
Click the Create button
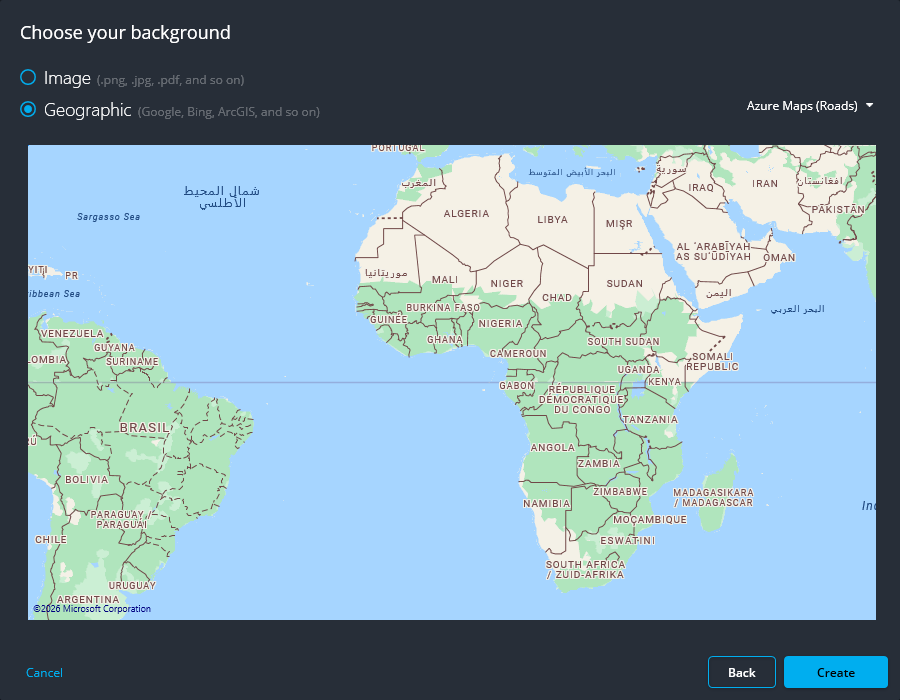point(835,672)
